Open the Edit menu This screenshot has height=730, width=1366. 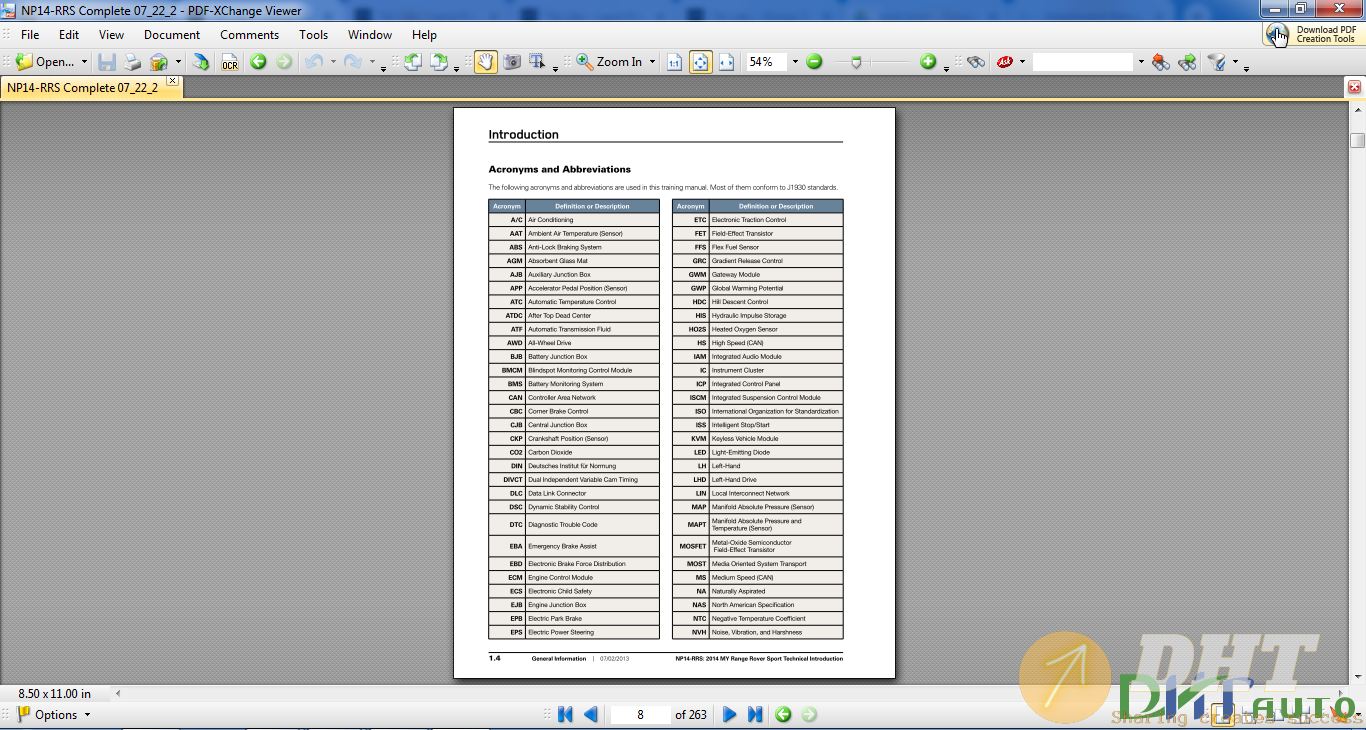(x=69, y=35)
